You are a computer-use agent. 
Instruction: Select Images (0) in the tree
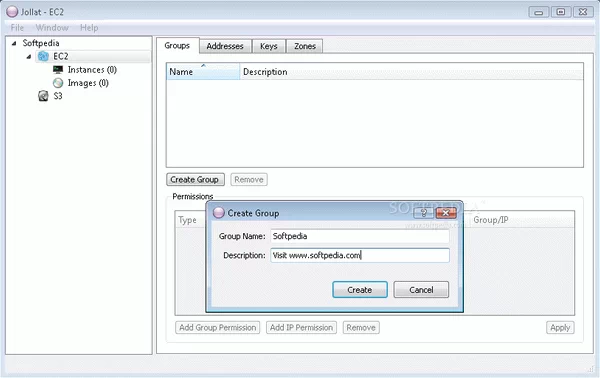pos(88,83)
